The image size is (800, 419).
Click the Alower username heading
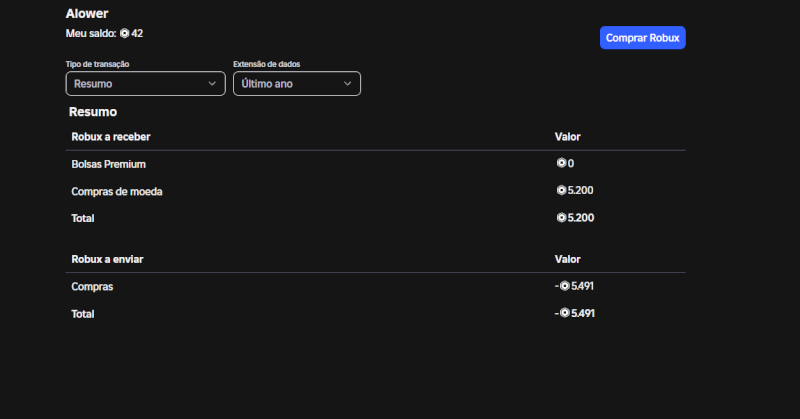point(87,14)
